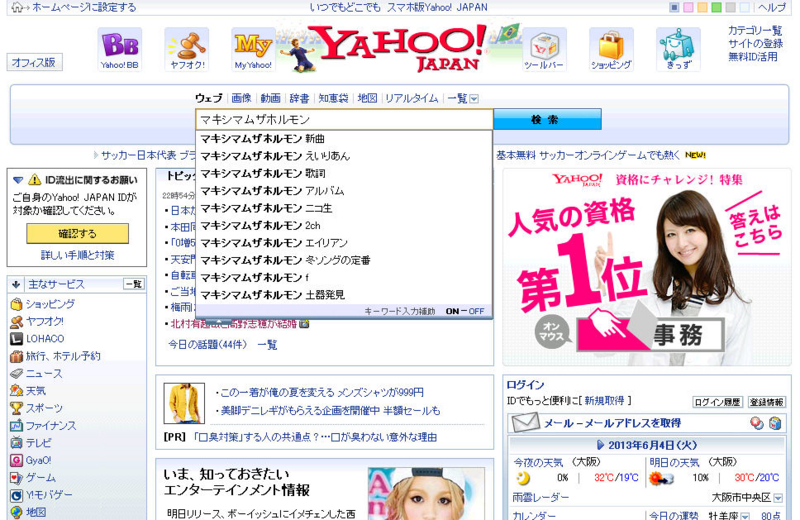Open the きっず robot icon

678,49
